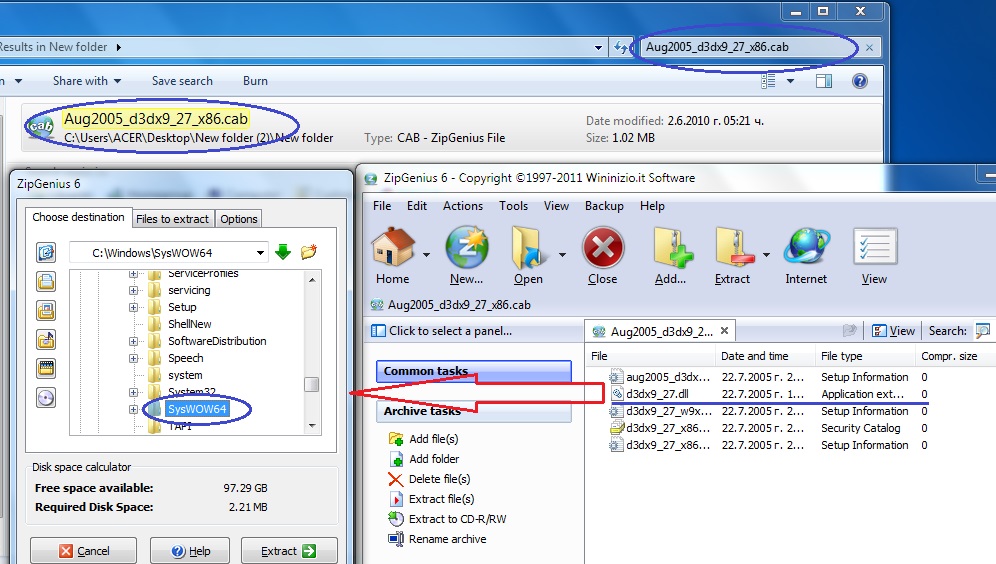Select the Choose destination tab
Screen dimensions: 996x564
click(x=78, y=217)
